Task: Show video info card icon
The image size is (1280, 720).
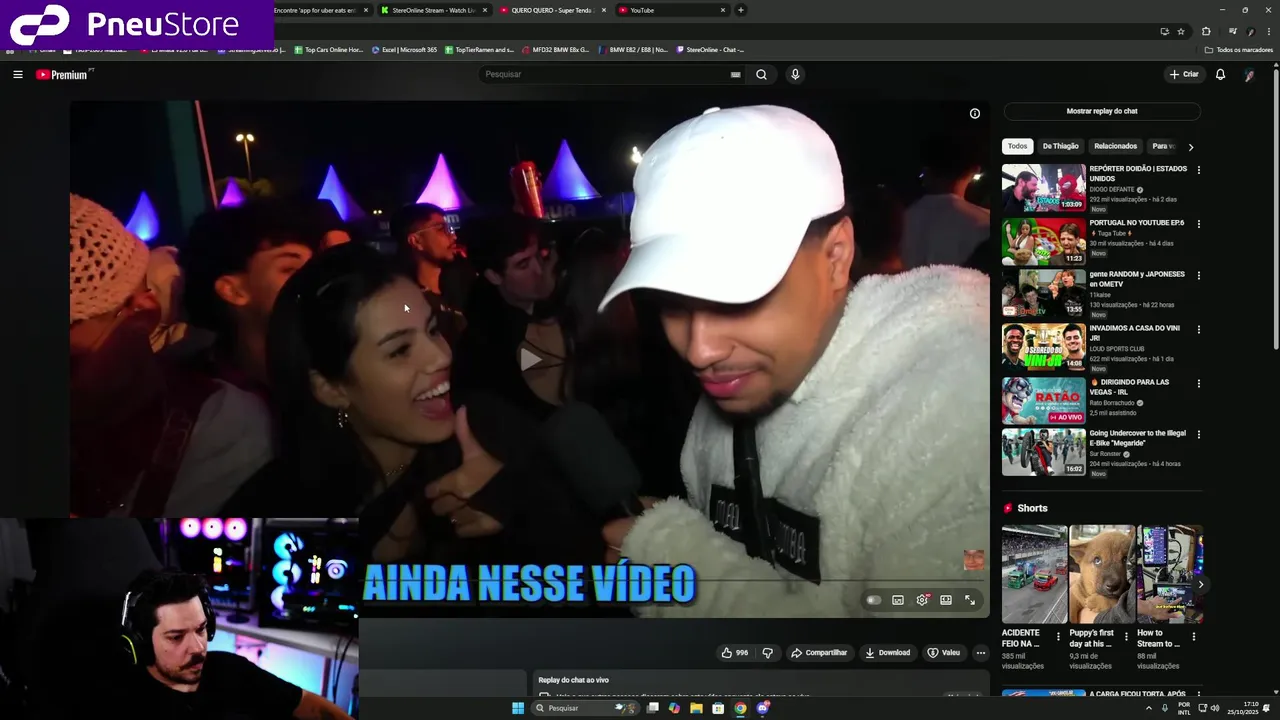Action: coord(975,113)
